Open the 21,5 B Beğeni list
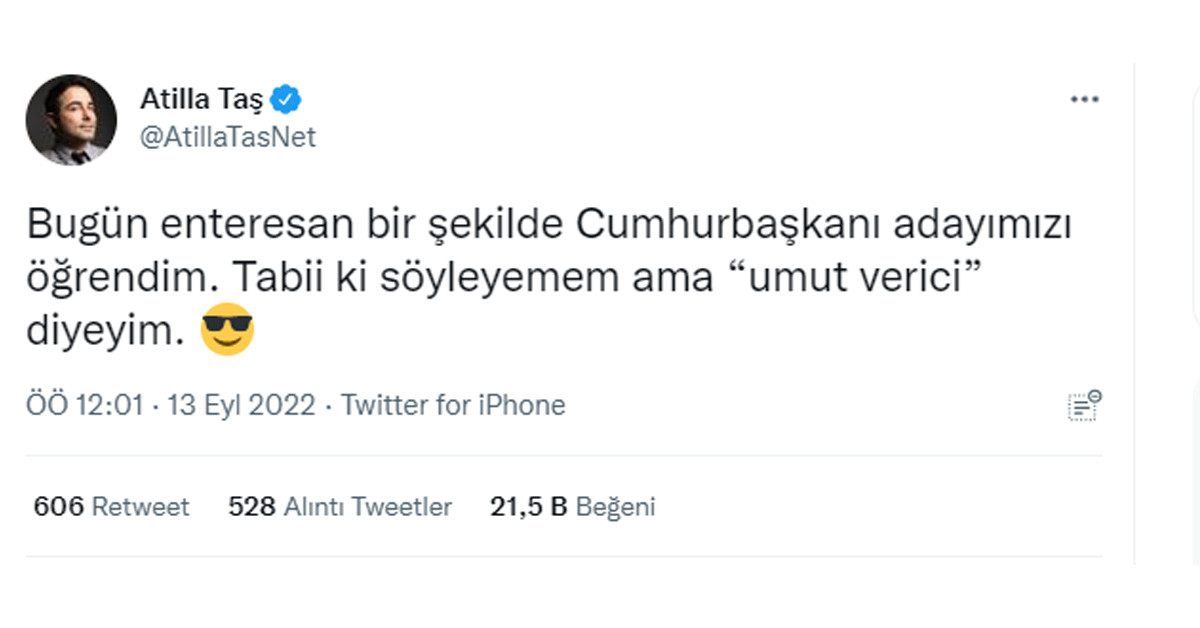 [x=572, y=507]
